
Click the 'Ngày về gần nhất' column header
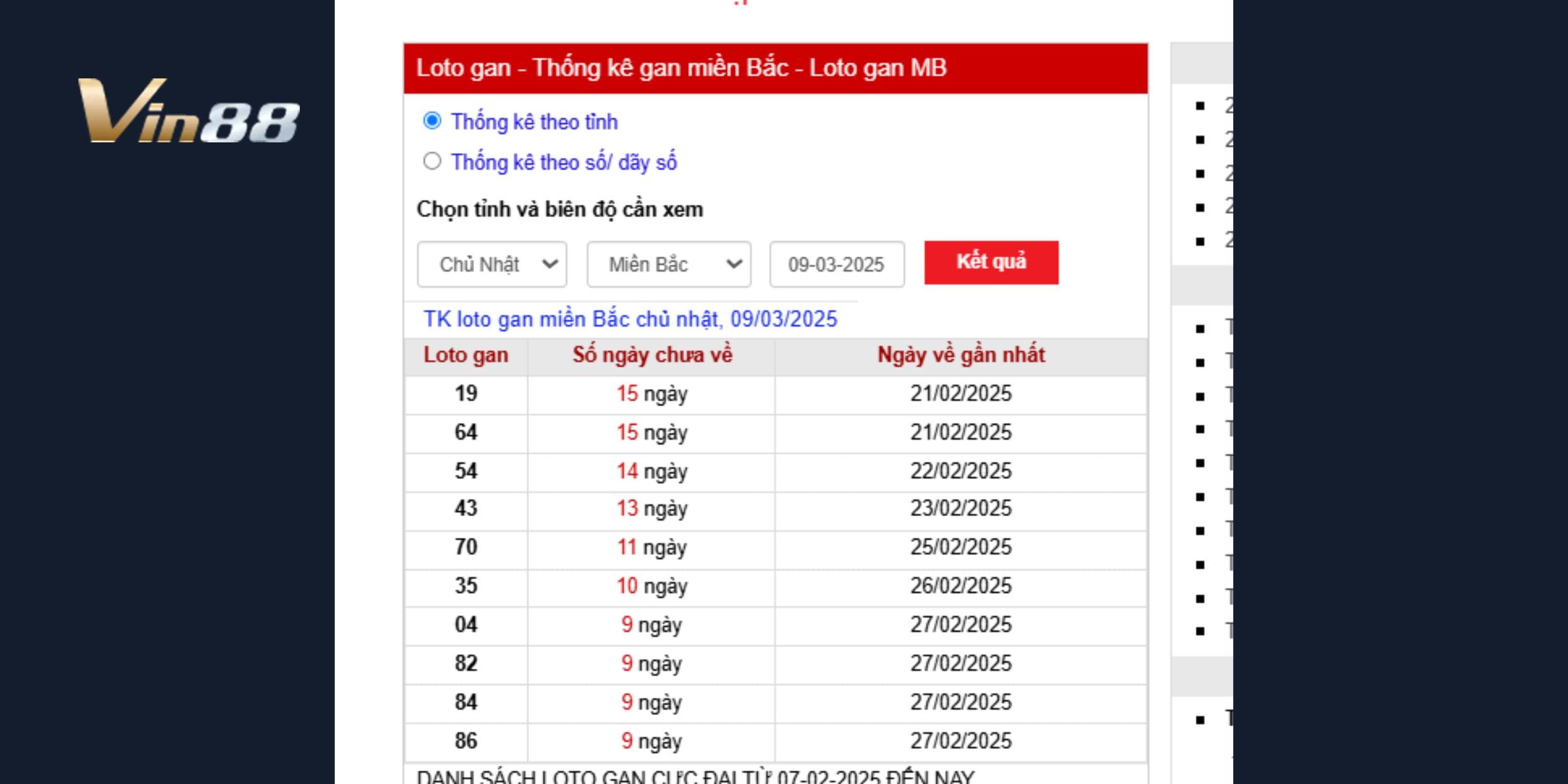coord(961,356)
